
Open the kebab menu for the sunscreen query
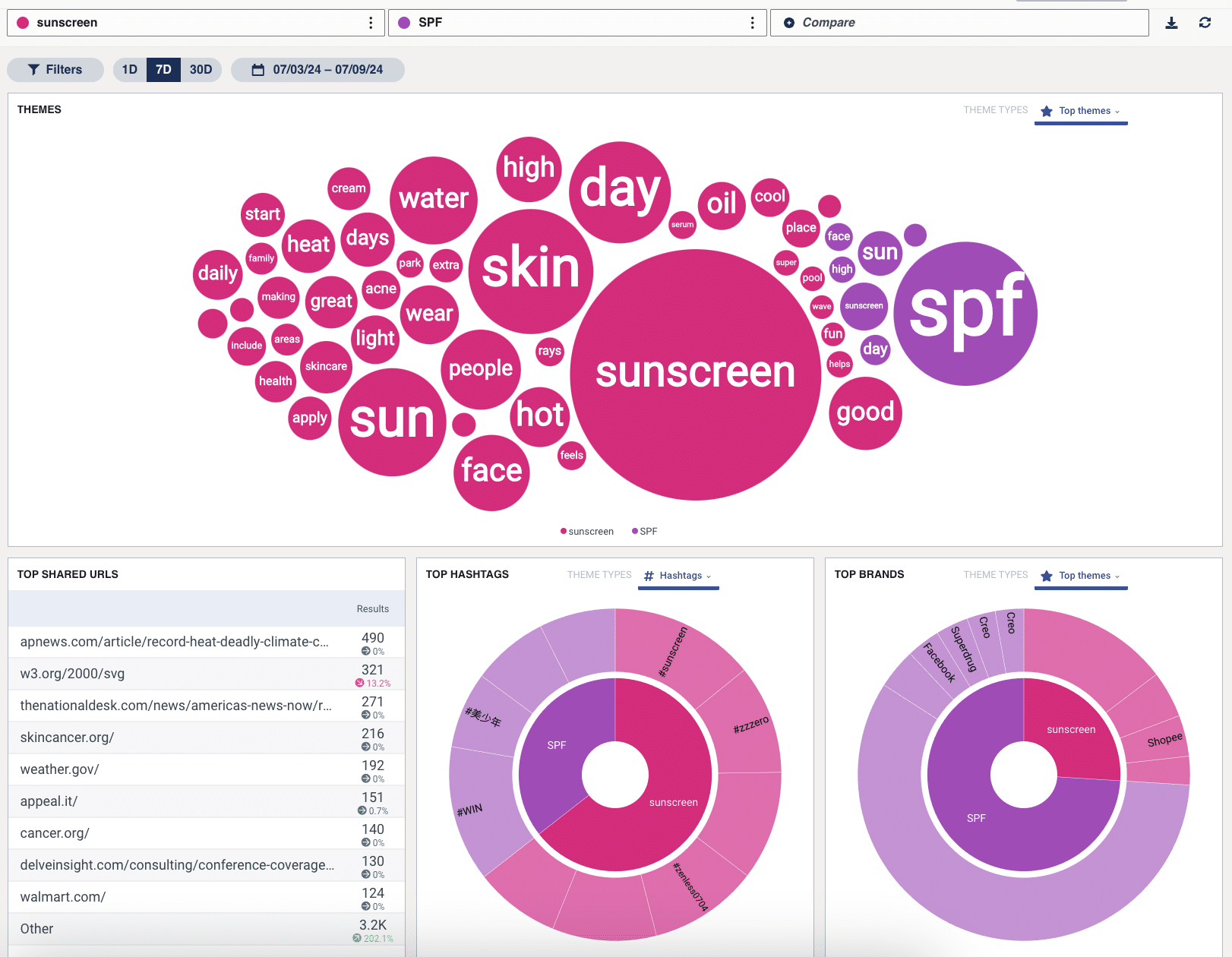point(371,22)
